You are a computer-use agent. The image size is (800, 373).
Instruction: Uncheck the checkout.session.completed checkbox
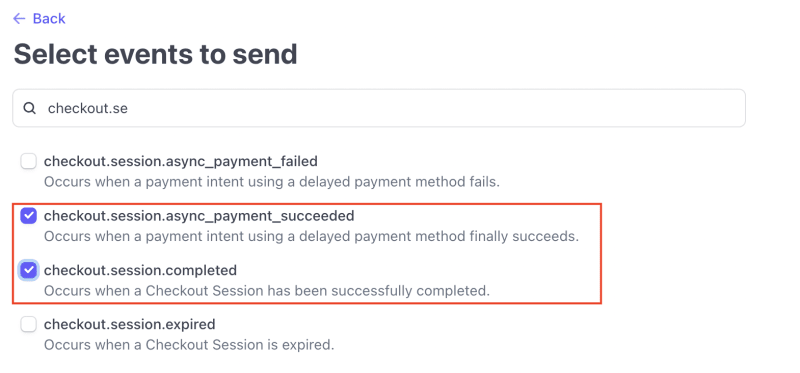point(29,270)
